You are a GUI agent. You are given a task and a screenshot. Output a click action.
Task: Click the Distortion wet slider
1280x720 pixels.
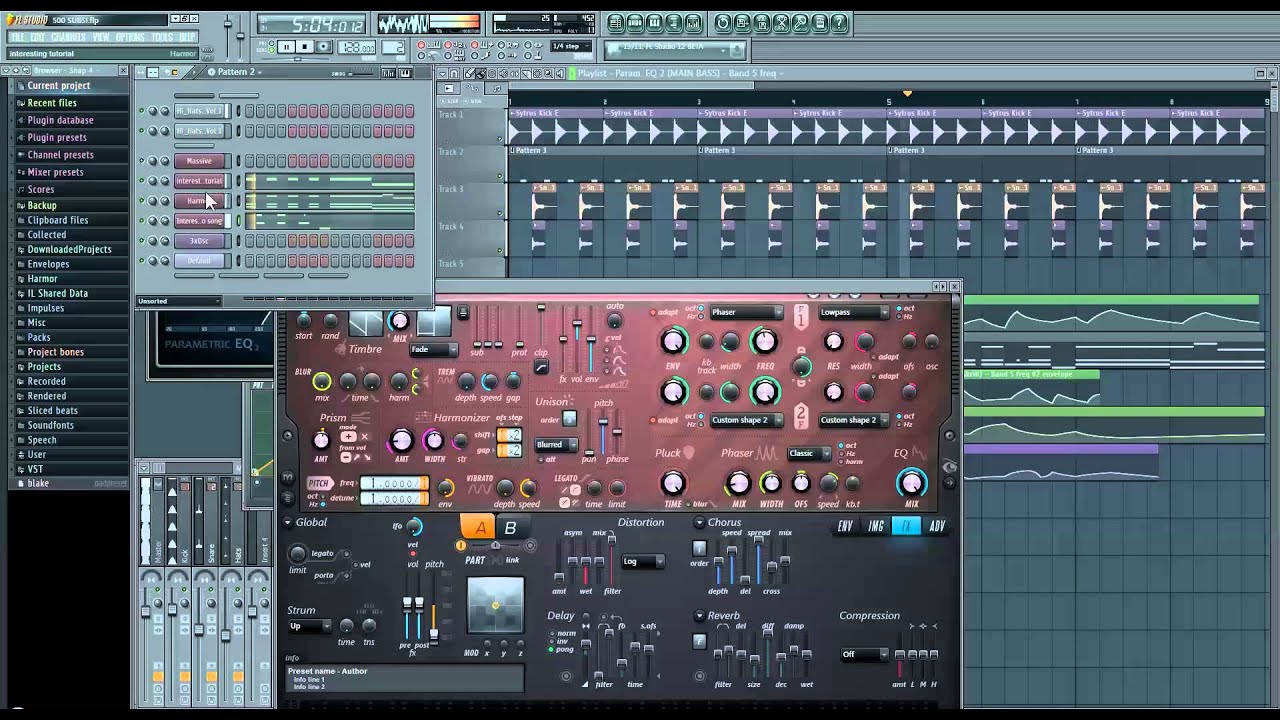point(585,563)
